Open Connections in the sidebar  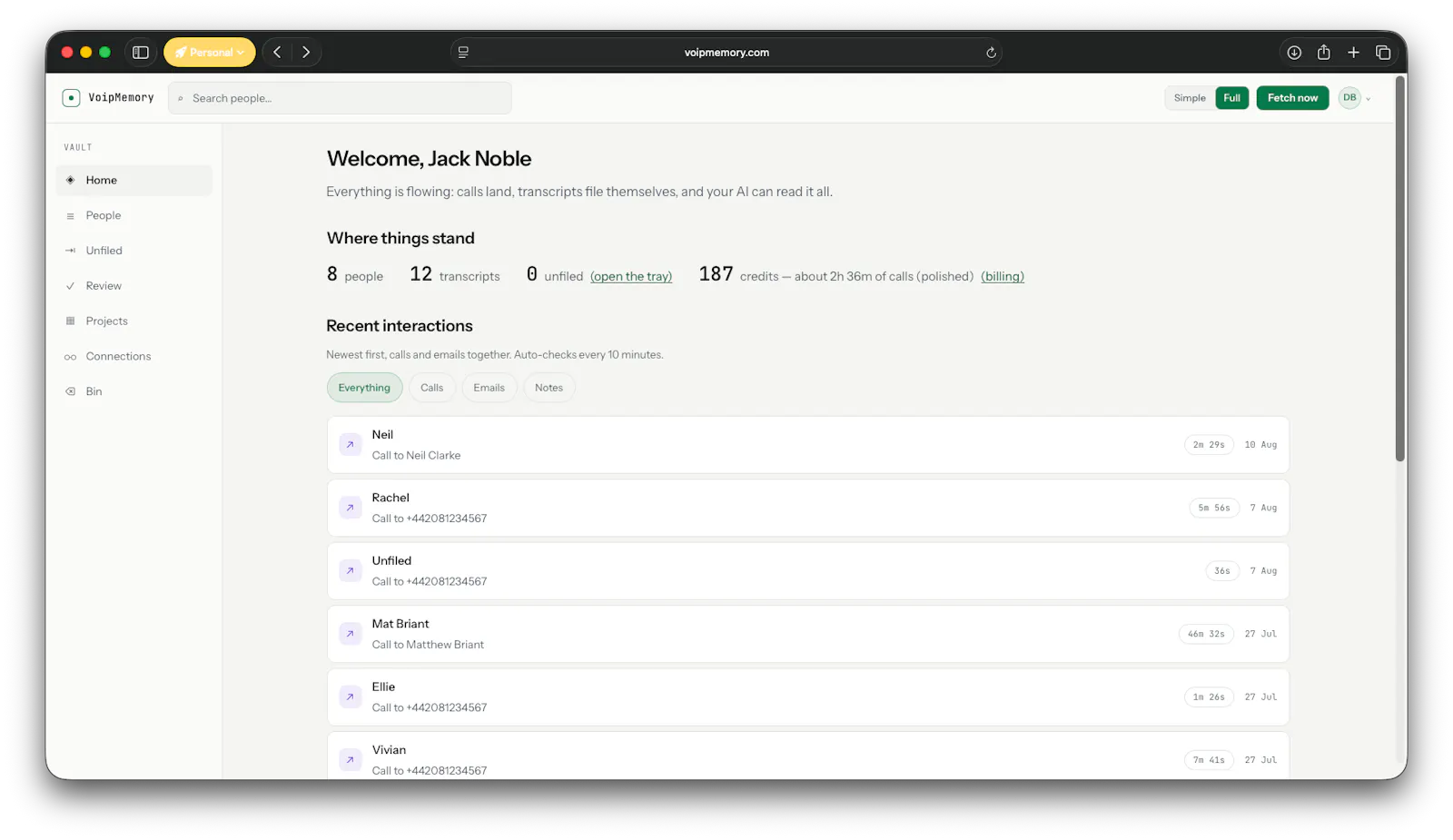tap(134, 357)
